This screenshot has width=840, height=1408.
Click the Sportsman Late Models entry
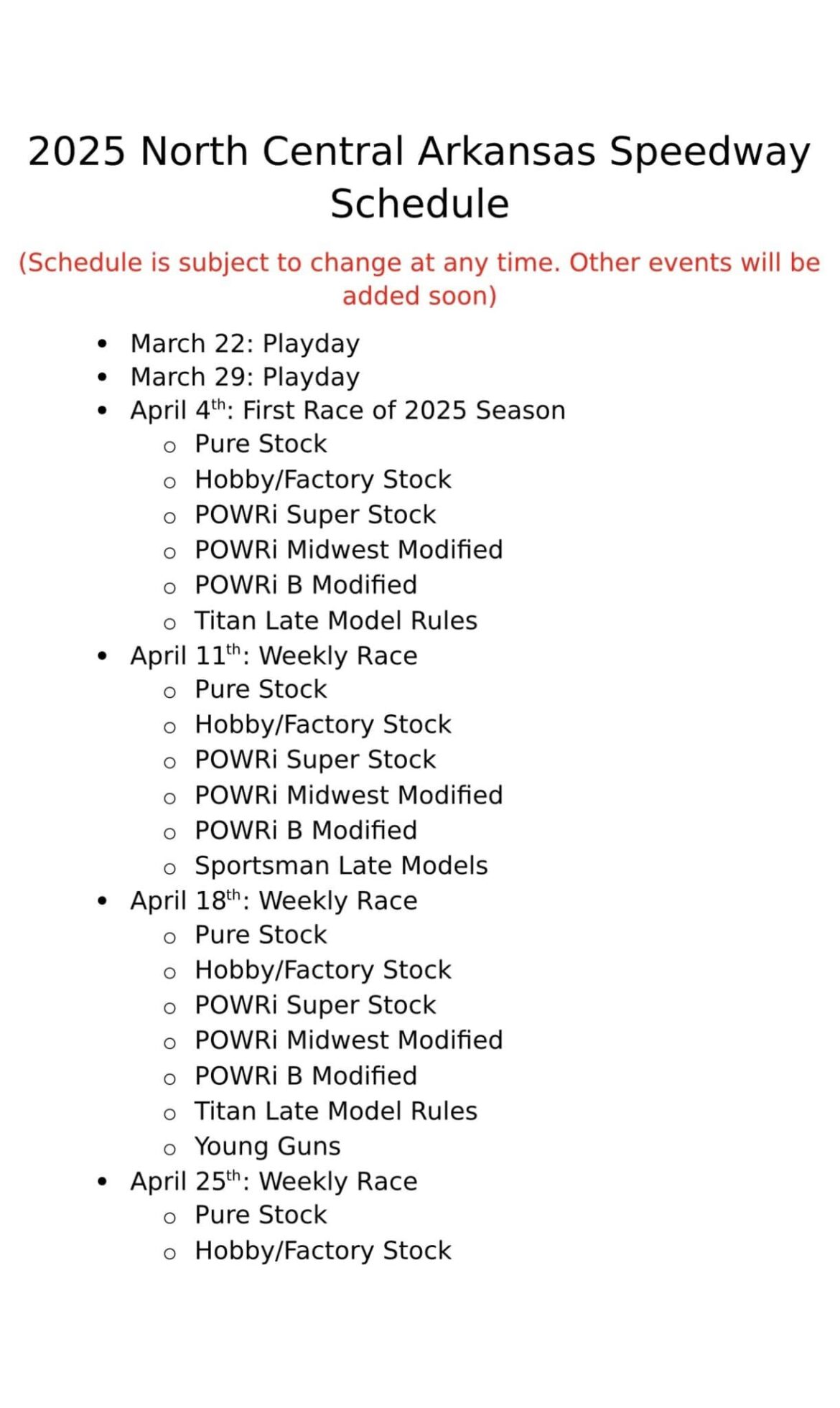click(x=341, y=866)
